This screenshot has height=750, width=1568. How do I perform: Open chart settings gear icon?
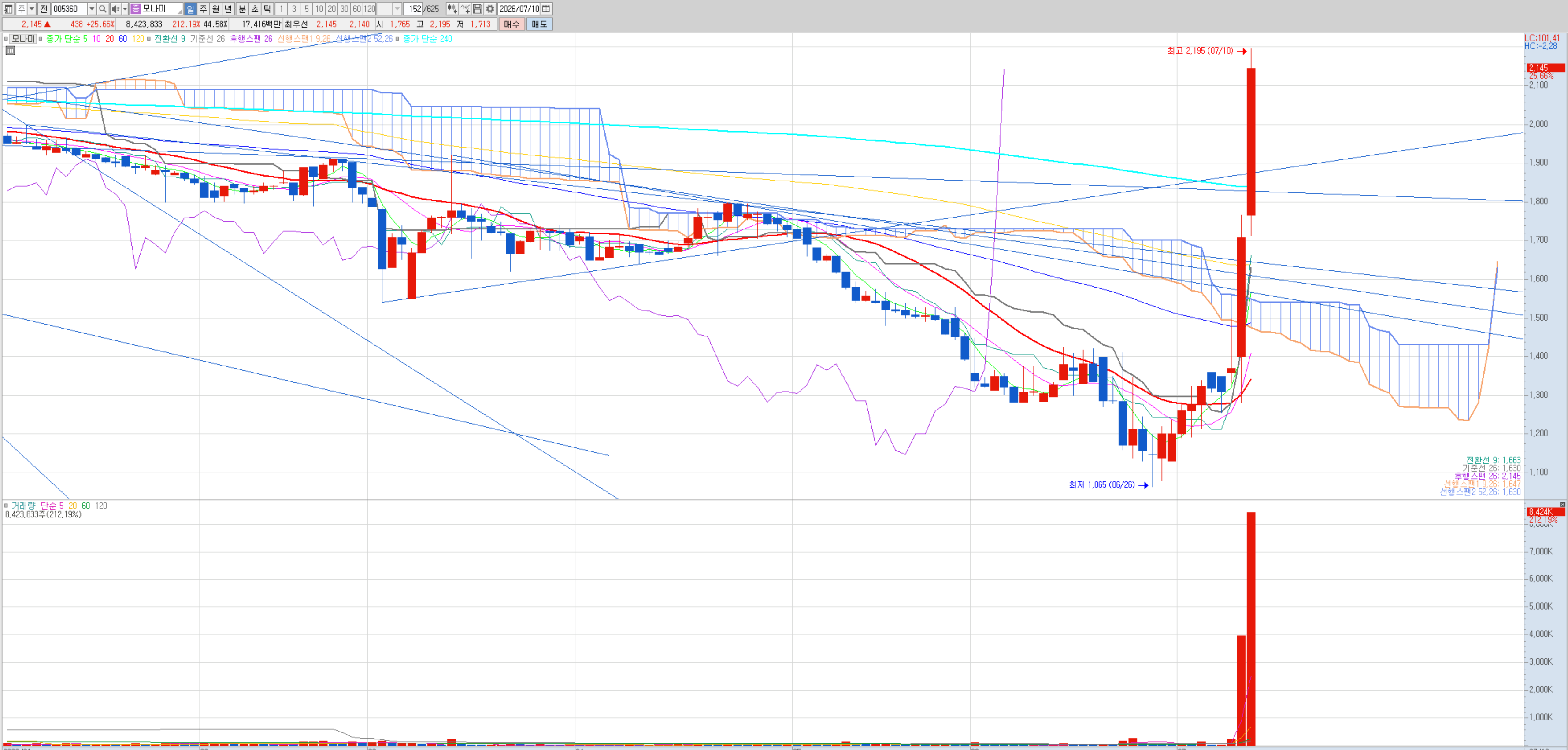tap(490, 8)
